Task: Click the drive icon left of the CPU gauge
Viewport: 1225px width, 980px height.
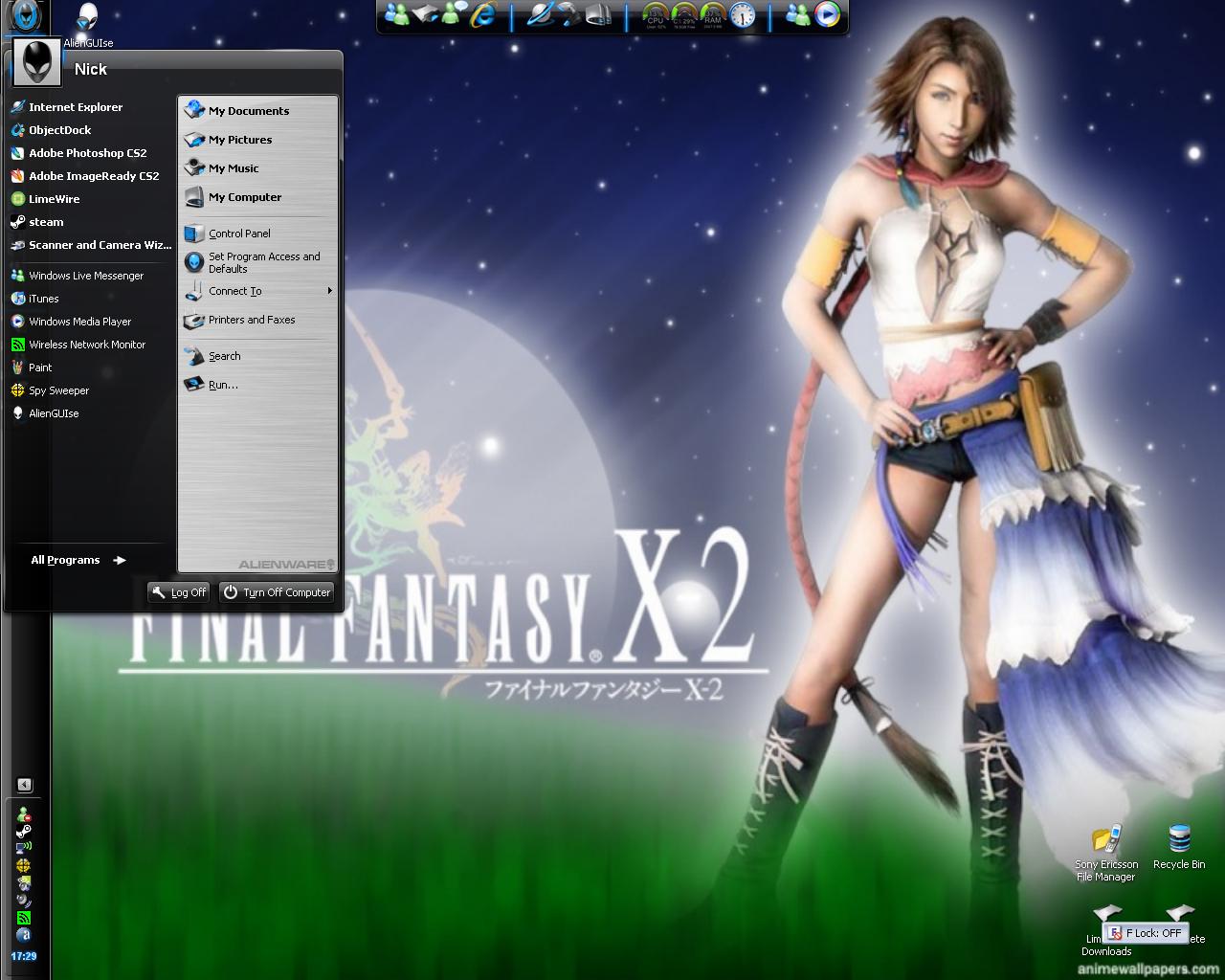Action: [599, 14]
